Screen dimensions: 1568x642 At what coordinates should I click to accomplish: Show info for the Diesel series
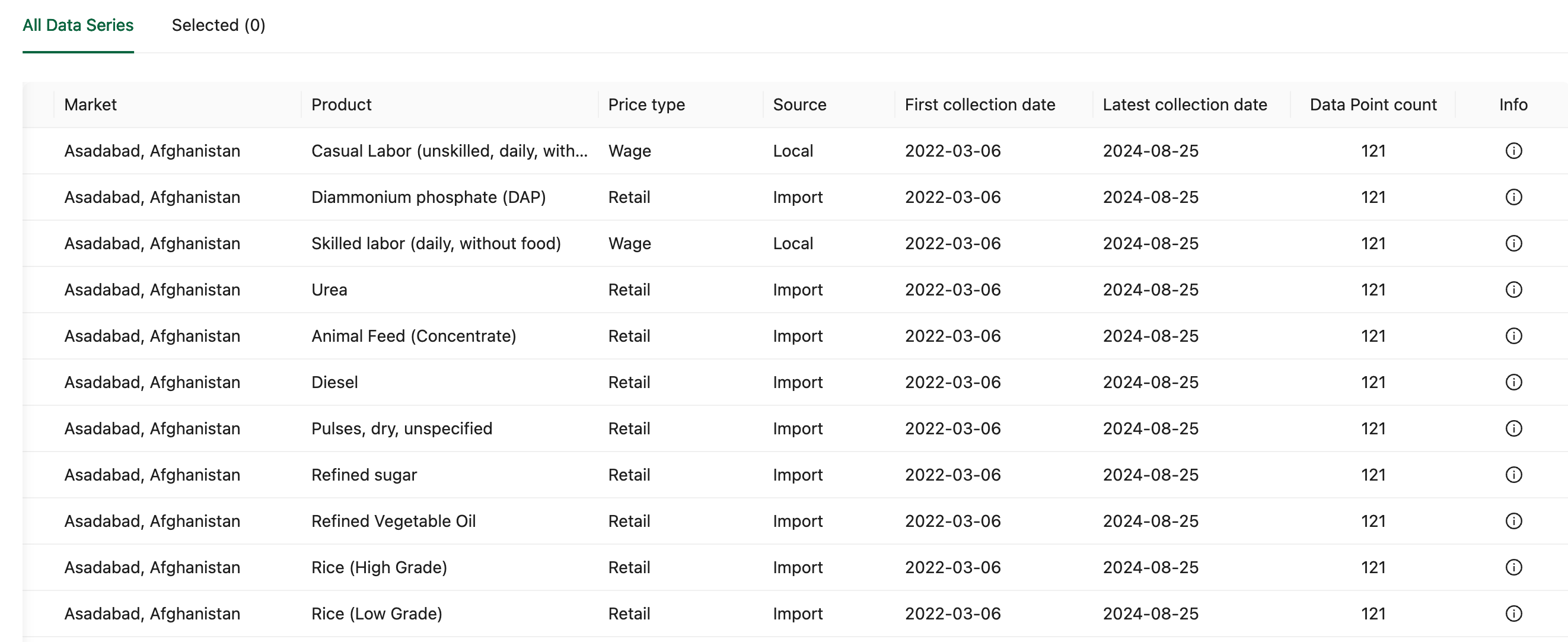point(1514,382)
